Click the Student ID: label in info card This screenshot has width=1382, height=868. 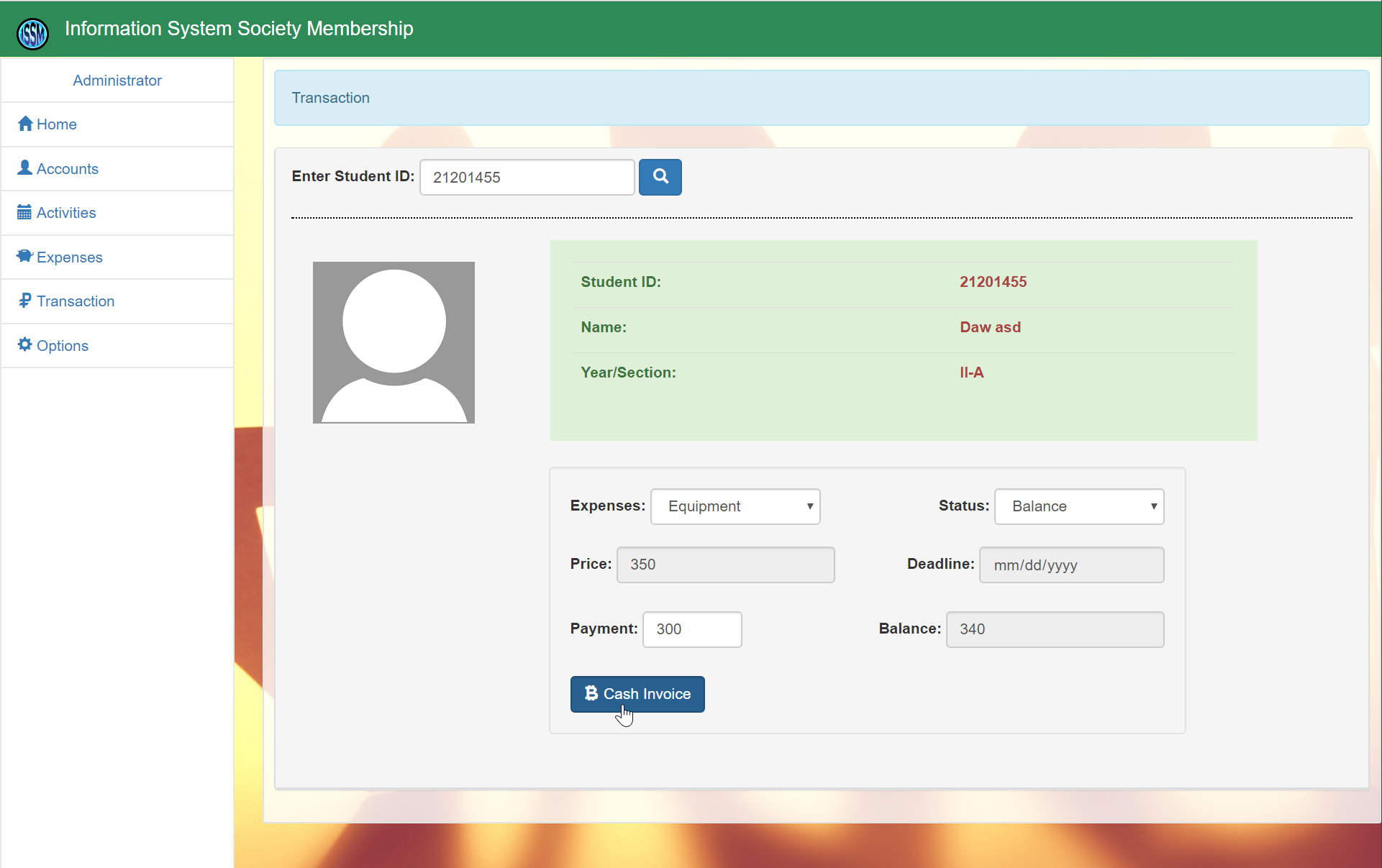[621, 282]
